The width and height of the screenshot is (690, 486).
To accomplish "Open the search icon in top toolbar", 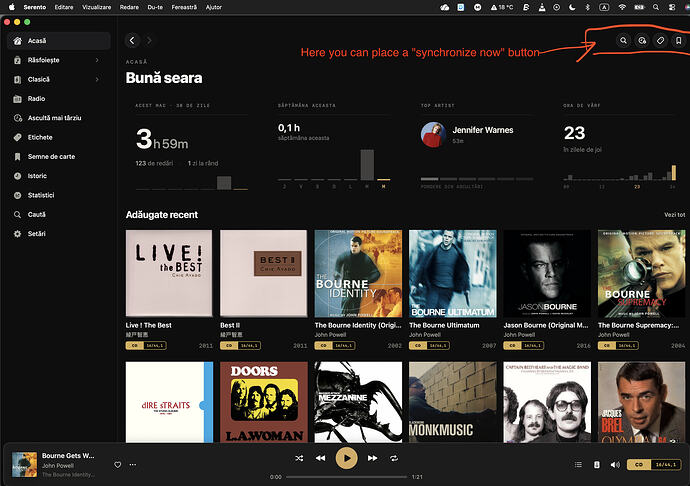I will (623, 40).
